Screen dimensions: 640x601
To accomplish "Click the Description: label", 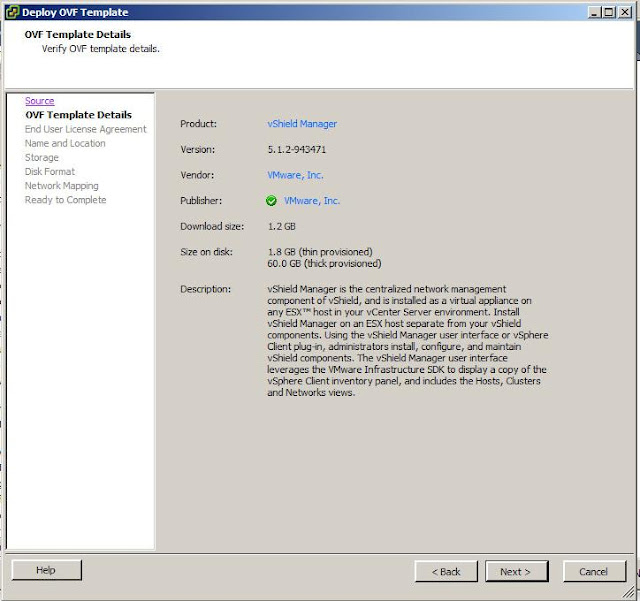I will click(x=205, y=289).
